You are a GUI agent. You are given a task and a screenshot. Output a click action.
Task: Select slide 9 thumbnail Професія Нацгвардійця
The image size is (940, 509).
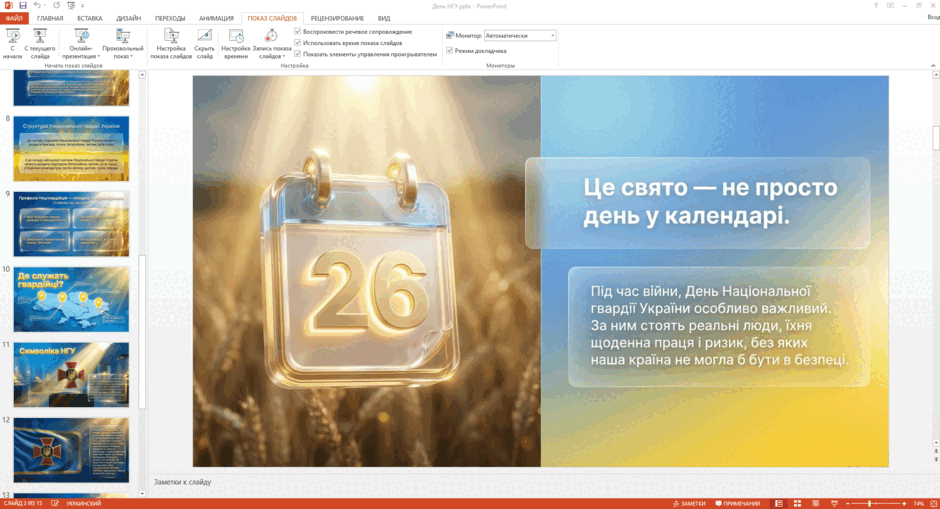click(71, 224)
